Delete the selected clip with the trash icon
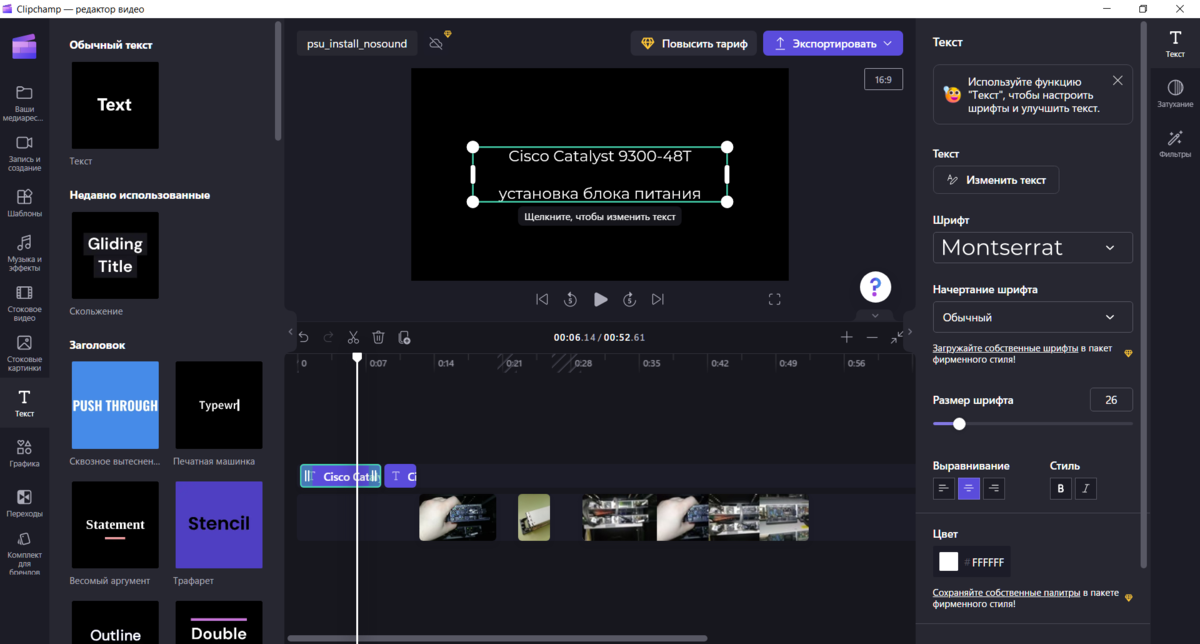Image resolution: width=1200 pixels, height=644 pixels. click(x=378, y=337)
